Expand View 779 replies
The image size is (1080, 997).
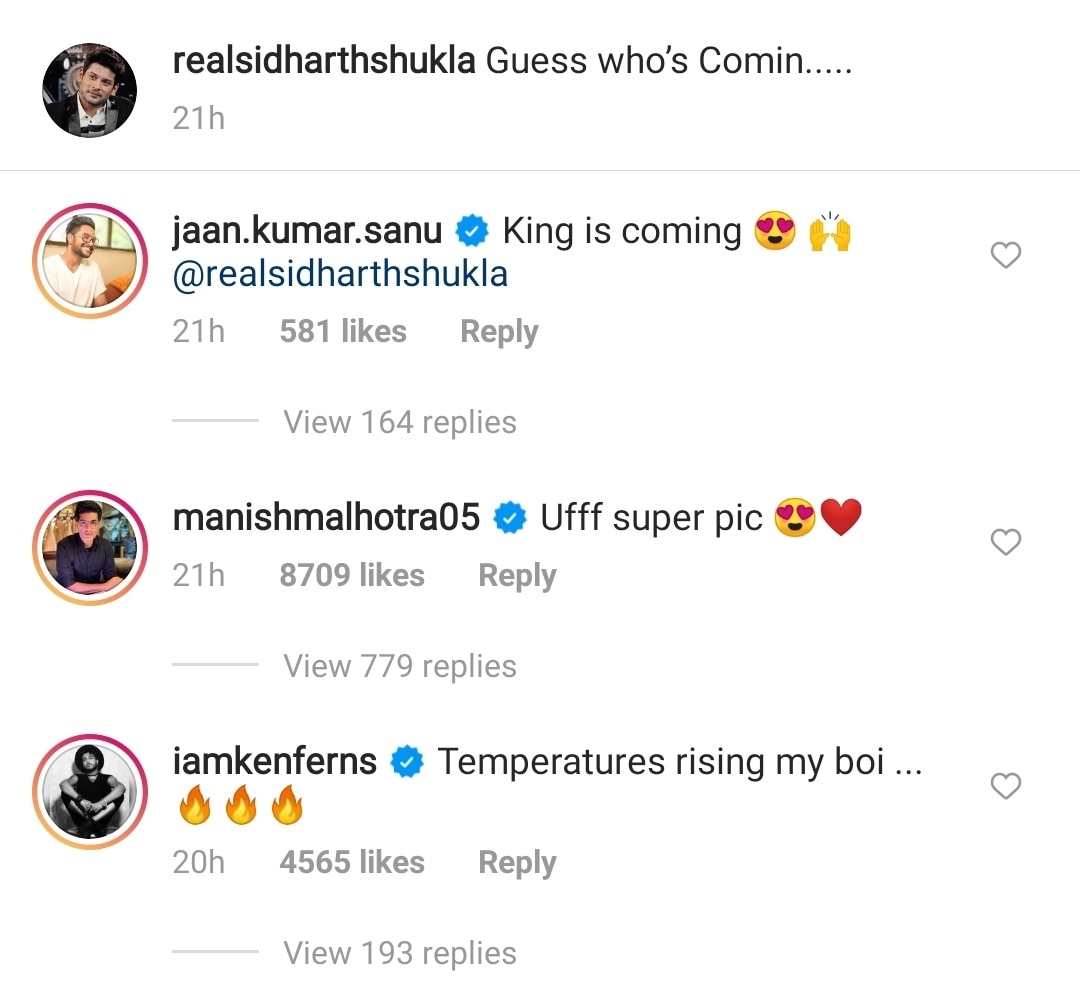pyautogui.click(x=399, y=666)
